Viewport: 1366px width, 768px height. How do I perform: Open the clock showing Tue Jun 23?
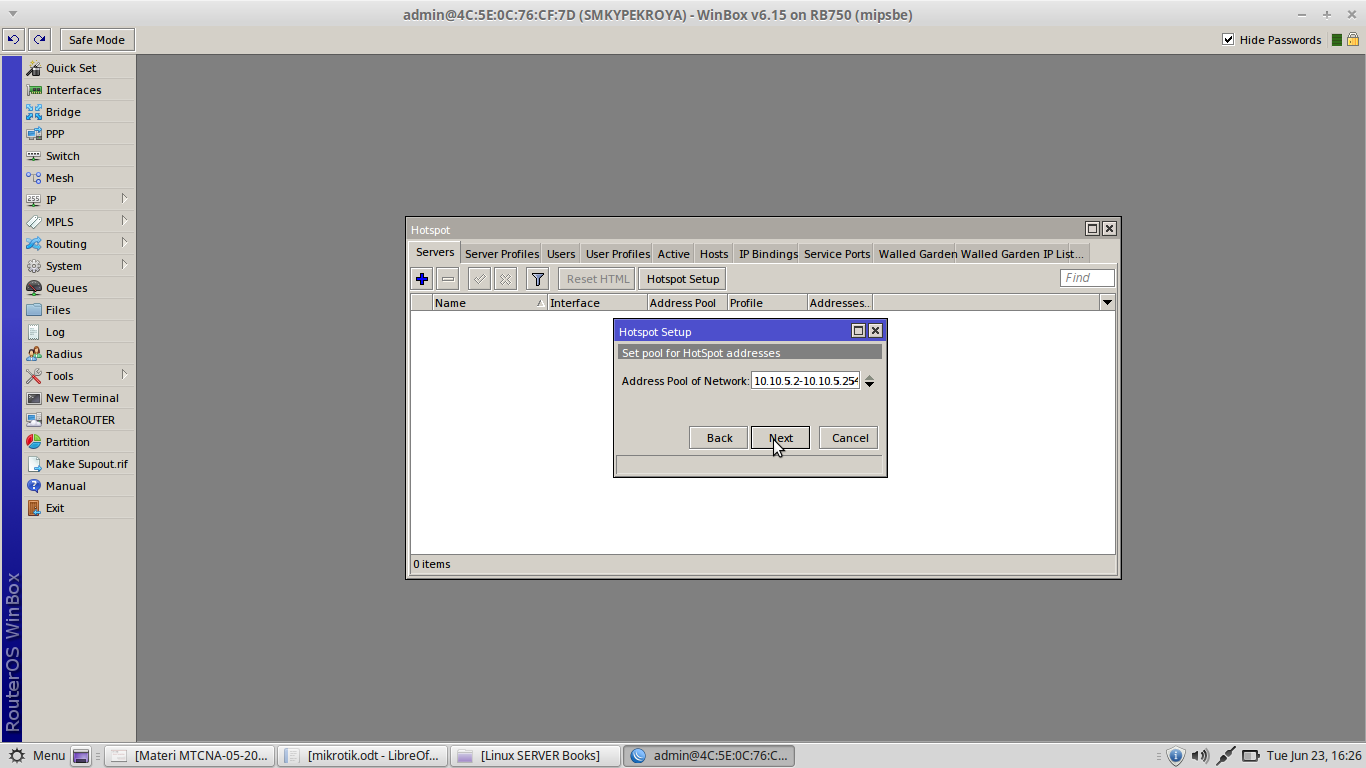[x=1313, y=756]
